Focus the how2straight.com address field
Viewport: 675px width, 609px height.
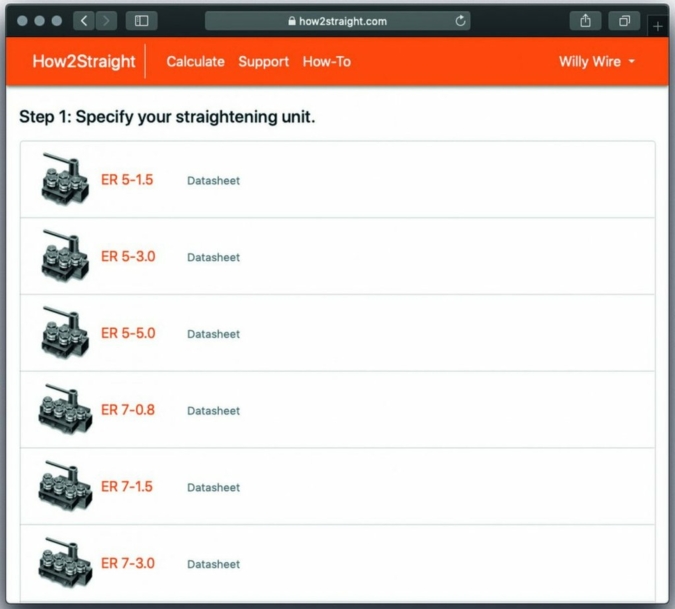pos(338,21)
